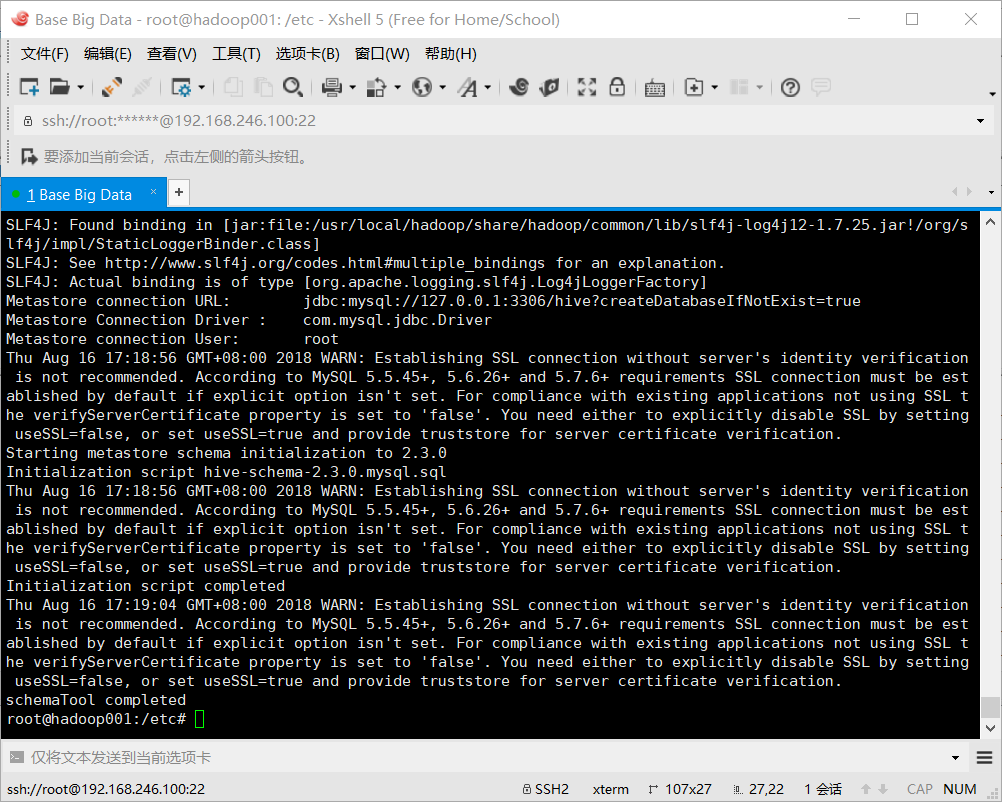The height and width of the screenshot is (802, 1002).
Task: Expand the globe encoding dropdown arrow
Action: 442,87
